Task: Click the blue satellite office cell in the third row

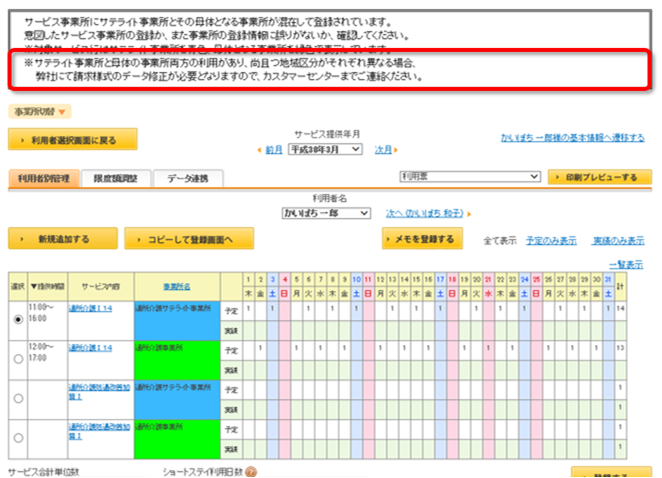Action: click(177, 399)
